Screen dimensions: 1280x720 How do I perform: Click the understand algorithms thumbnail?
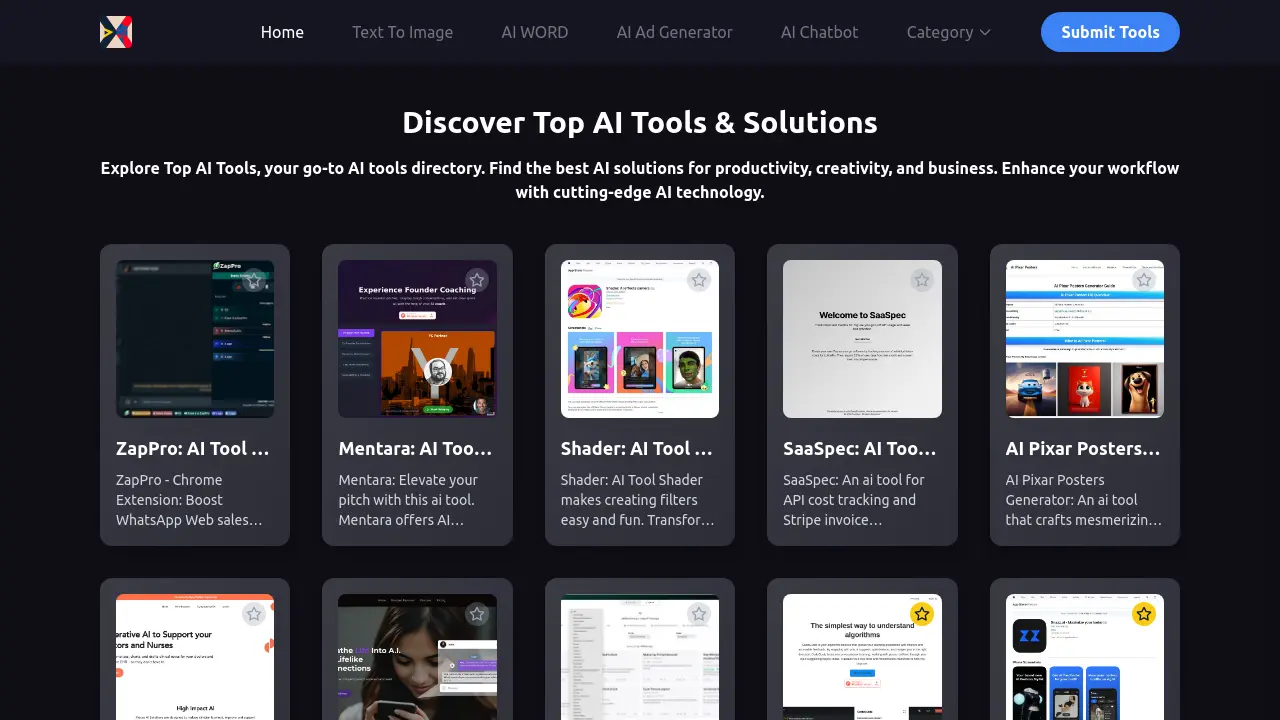click(862, 657)
